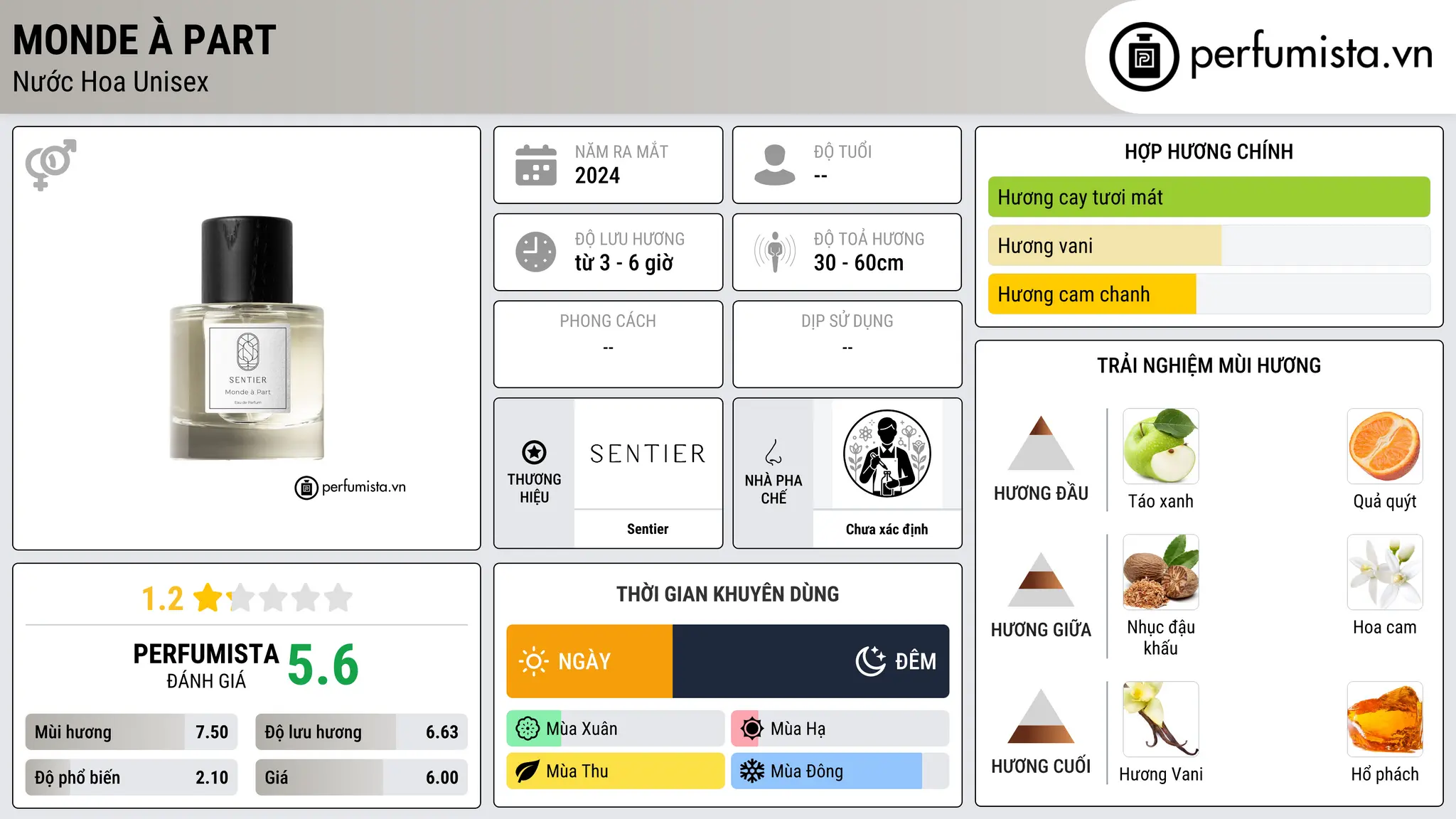Click the Táo xanh note label
Screen dimensions: 1456x819
pyautogui.click(x=1161, y=501)
